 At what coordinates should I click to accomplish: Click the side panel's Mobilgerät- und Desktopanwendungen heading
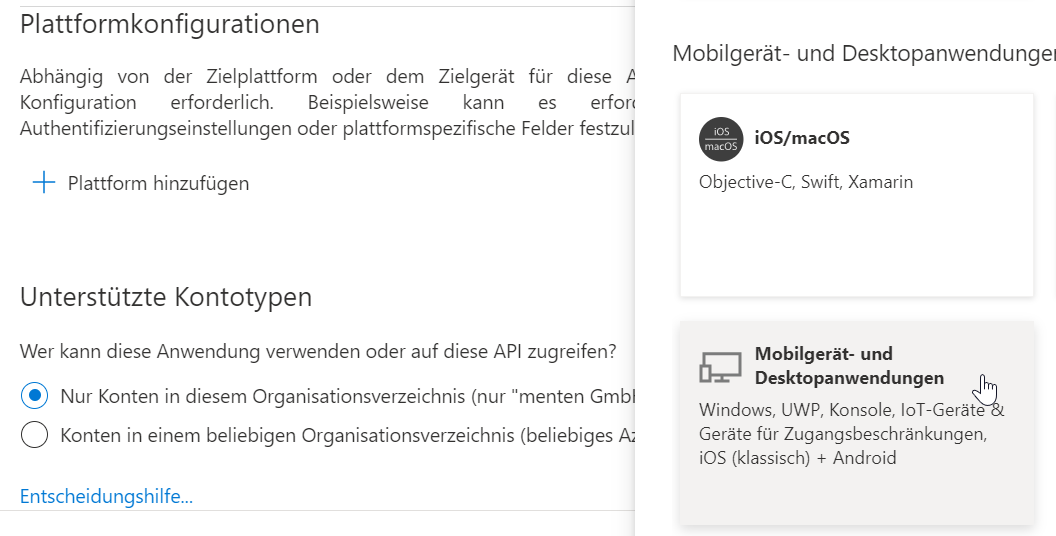[x=862, y=53]
